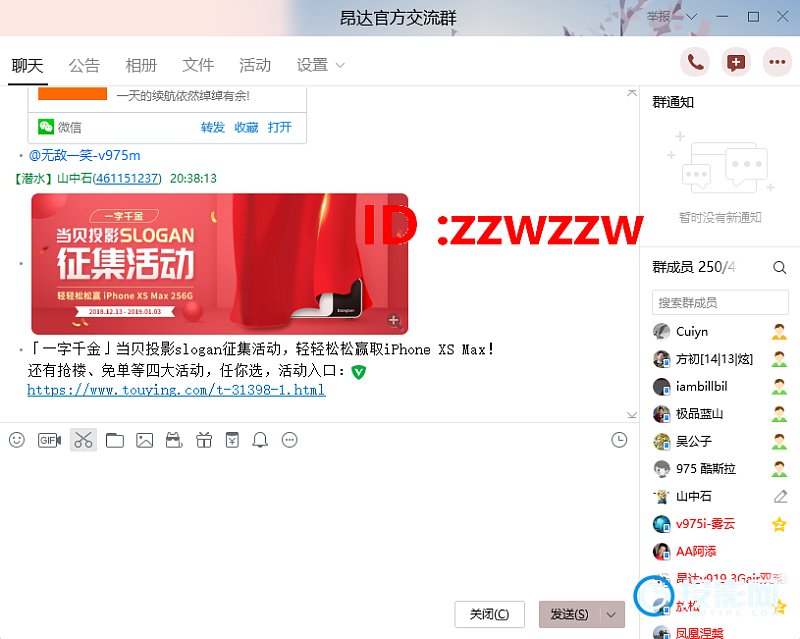Click the member badge icon beside Cuiyn
This screenshot has height=639, width=800.
(779, 332)
